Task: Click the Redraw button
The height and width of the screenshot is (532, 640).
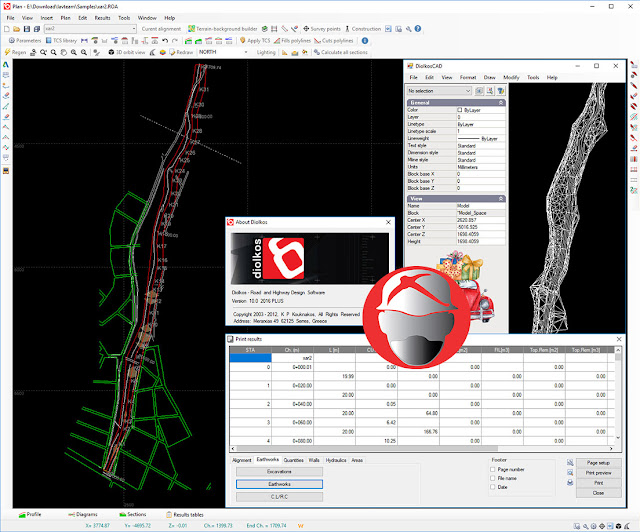Action: pyautogui.click(x=181, y=52)
